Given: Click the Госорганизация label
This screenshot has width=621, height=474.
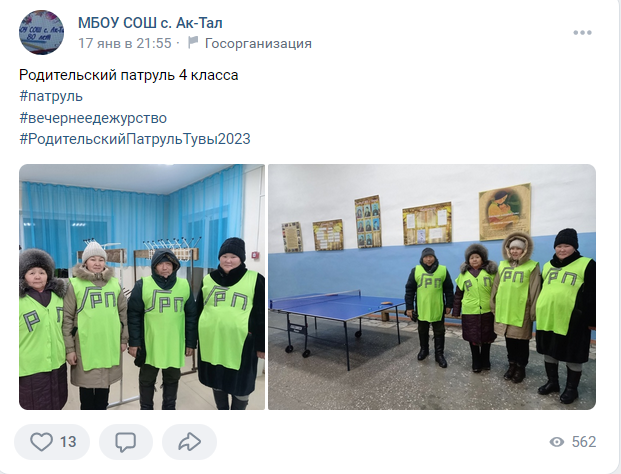Looking at the screenshot, I should (258, 43).
